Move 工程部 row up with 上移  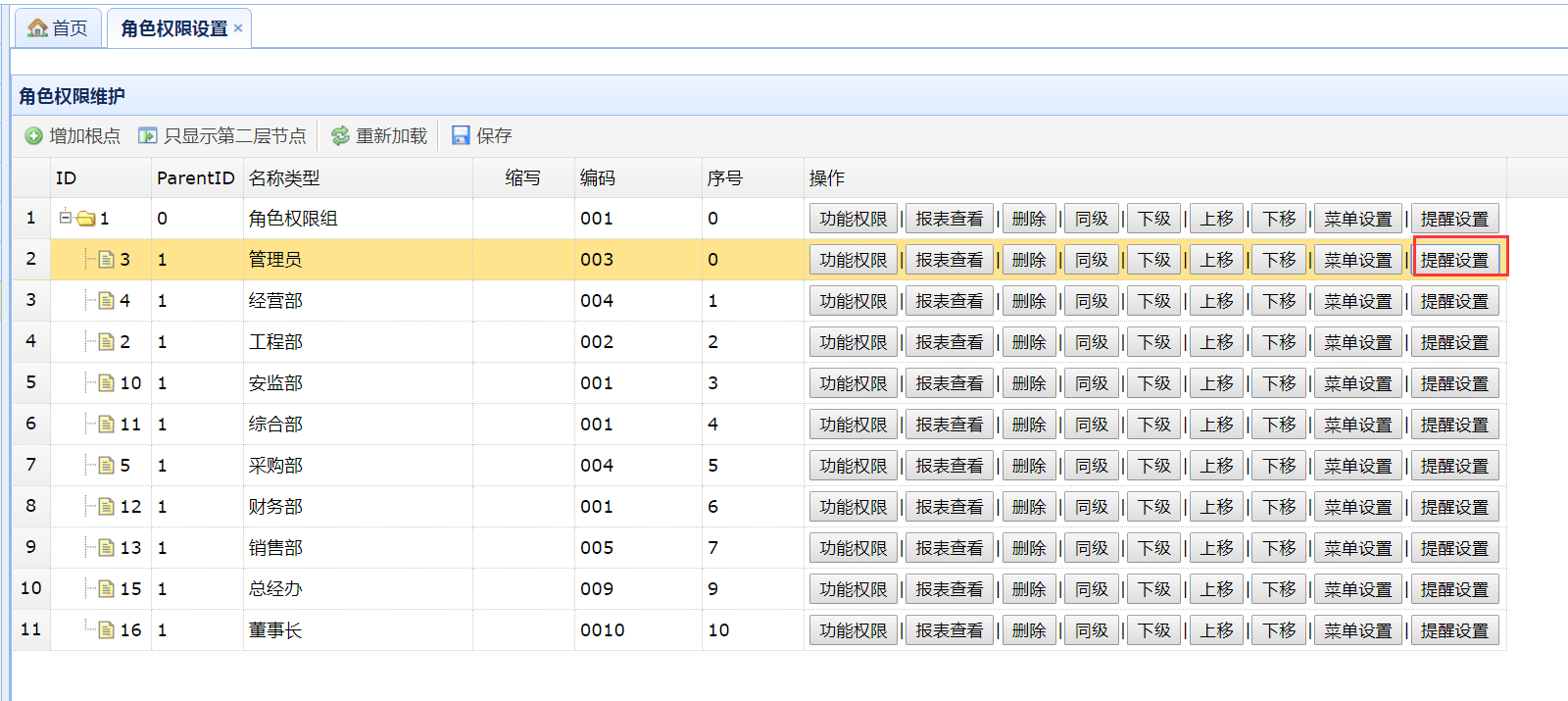tap(1216, 342)
